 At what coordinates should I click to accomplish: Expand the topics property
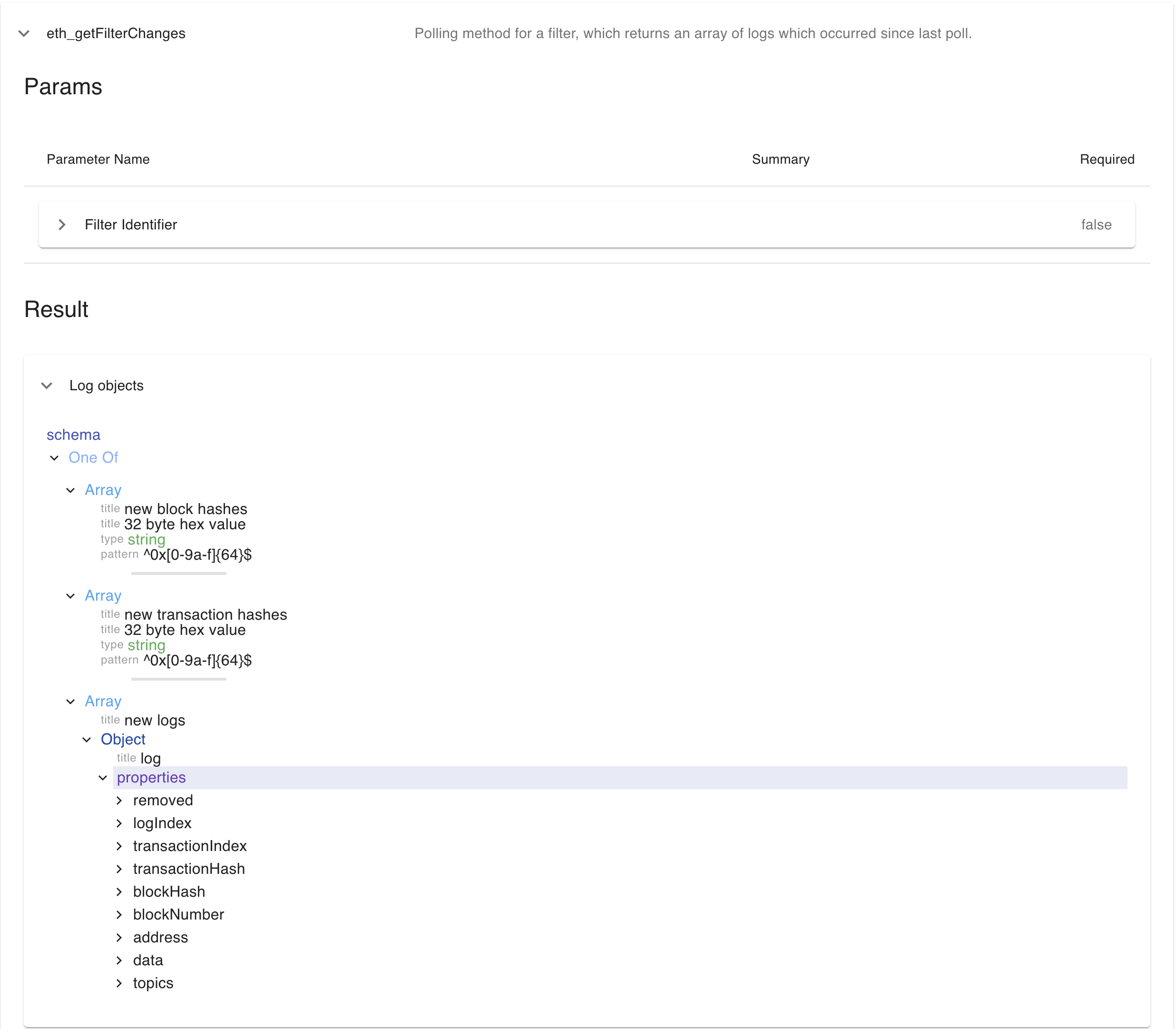(x=120, y=983)
